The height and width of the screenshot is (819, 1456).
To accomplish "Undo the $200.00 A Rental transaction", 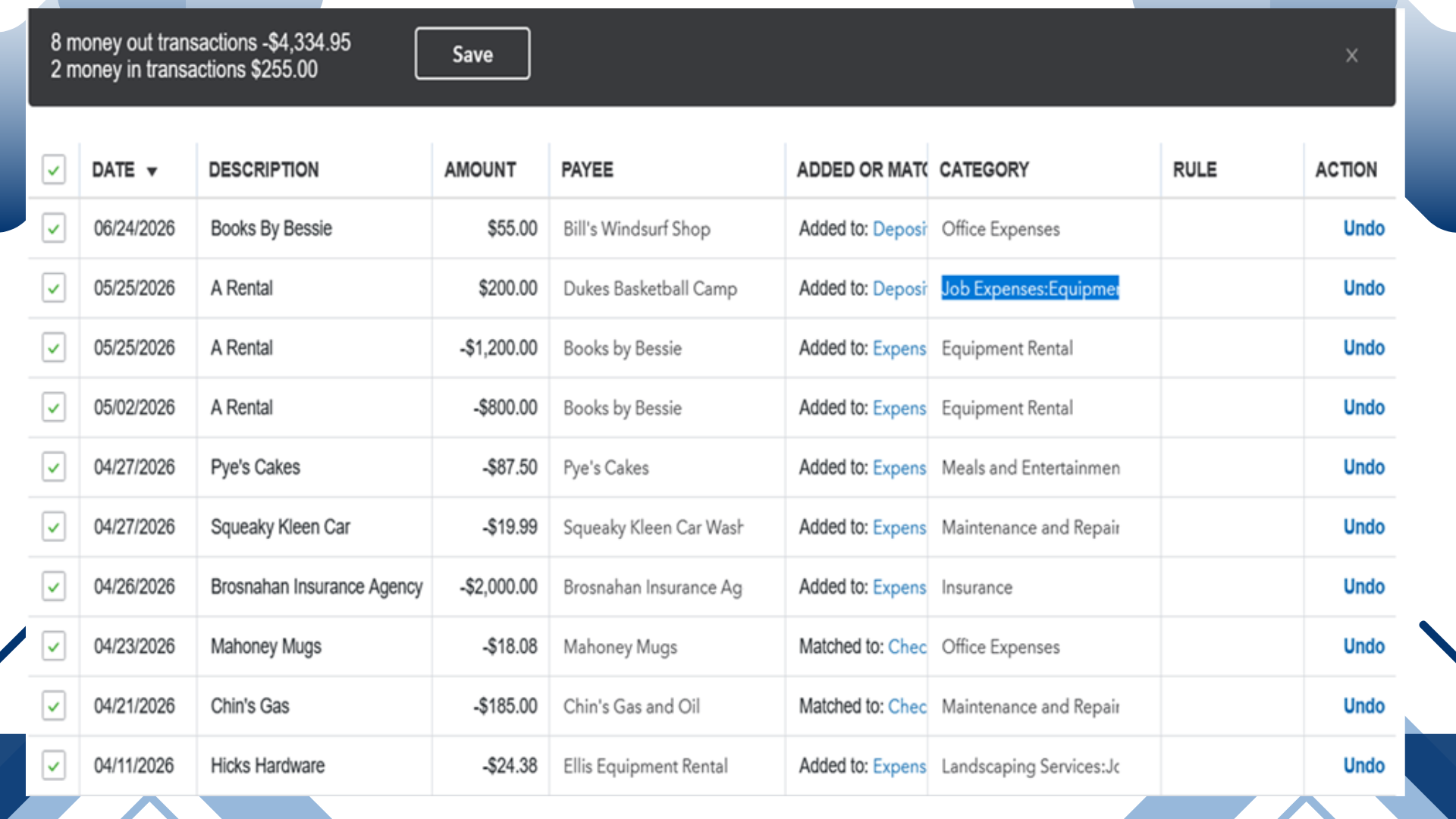I will (1363, 288).
